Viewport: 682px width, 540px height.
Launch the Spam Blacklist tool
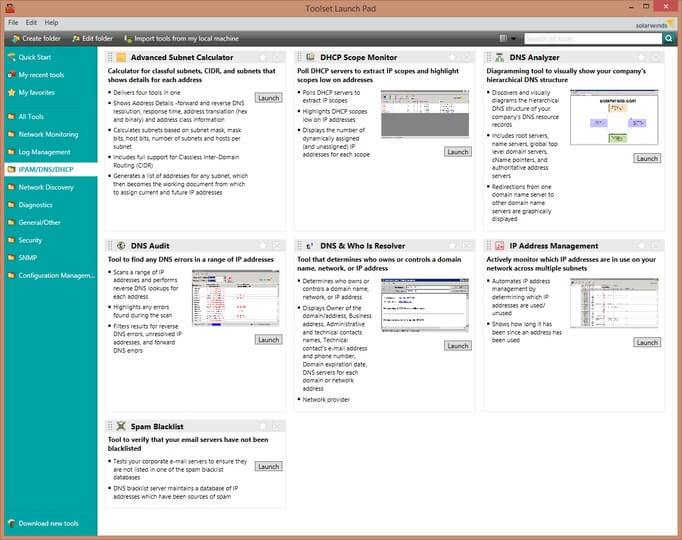[x=268, y=466]
